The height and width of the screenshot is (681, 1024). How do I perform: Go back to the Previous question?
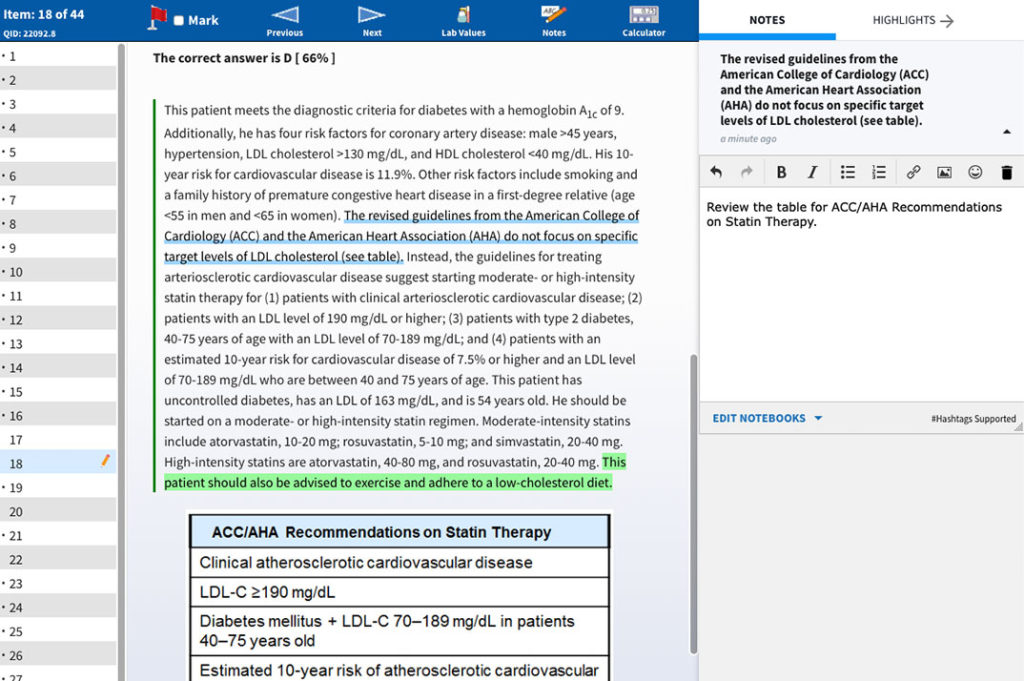[283, 20]
